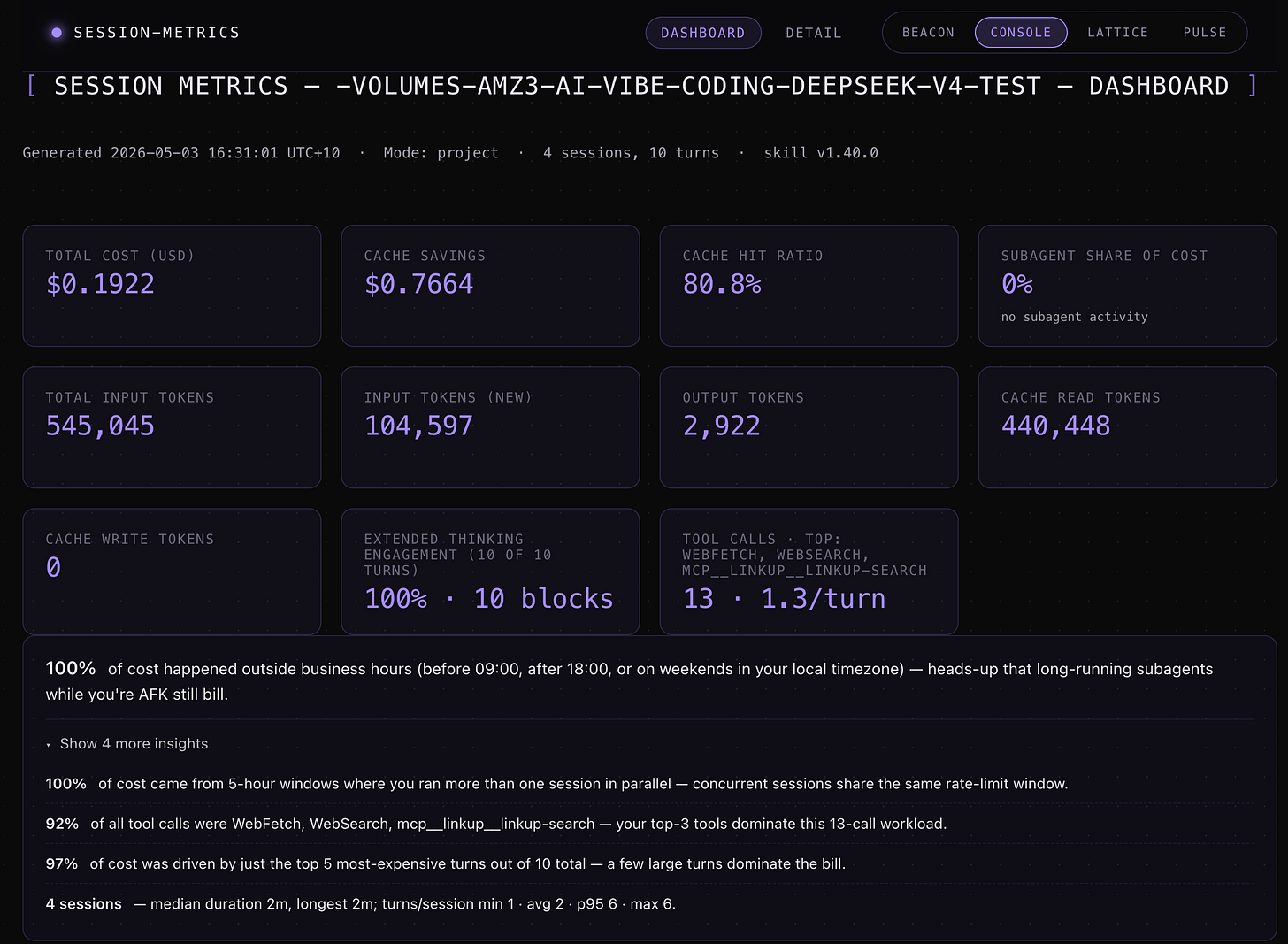The width and height of the screenshot is (1288, 944).
Task: Click the "Generated 2026-05-03 16:31:01 UTC+10" timestamp
Action: [x=181, y=153]
